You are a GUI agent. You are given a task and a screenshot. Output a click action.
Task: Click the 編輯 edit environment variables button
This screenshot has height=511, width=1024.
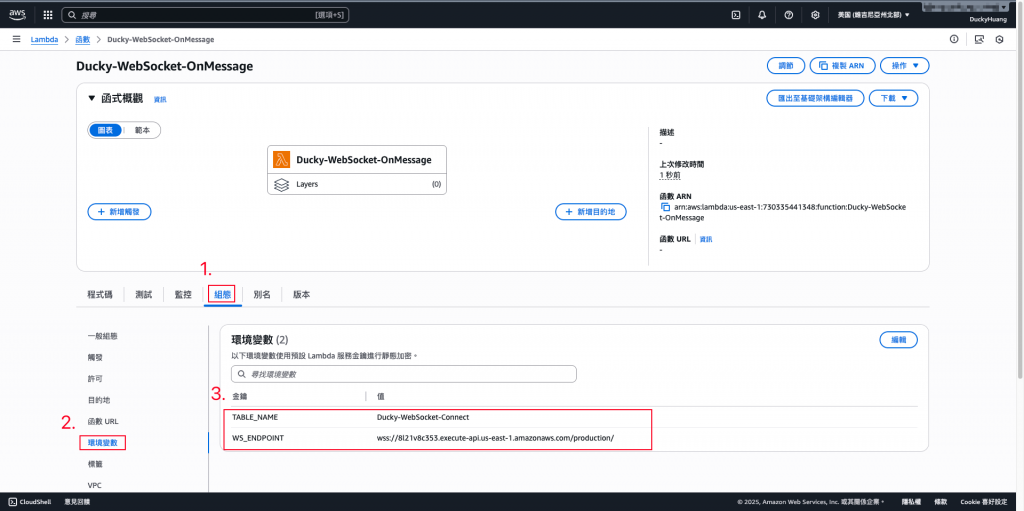click(899, 340)
